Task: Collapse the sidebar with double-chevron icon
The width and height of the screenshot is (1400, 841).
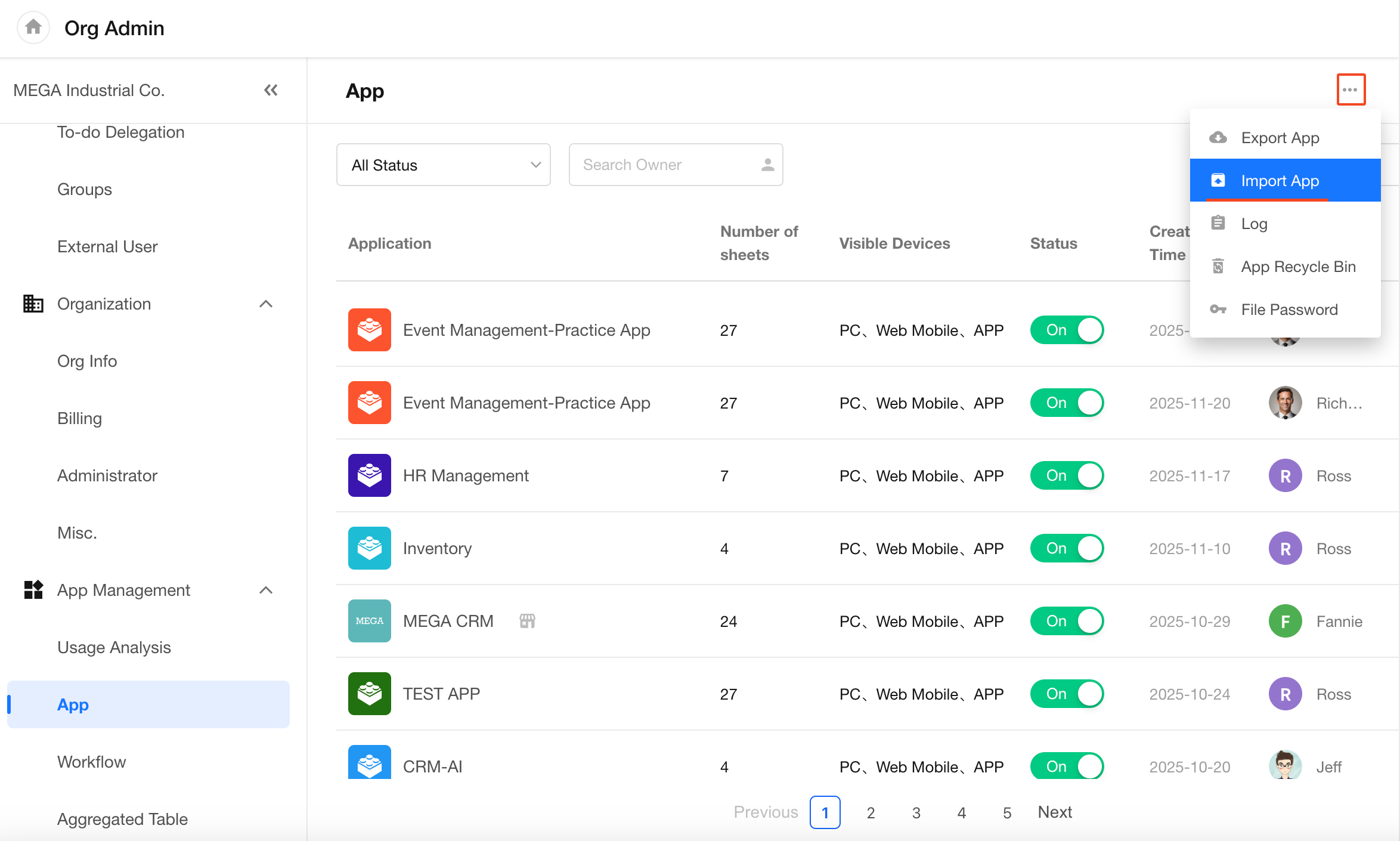Action: pyautogui.click(x=271, y=90)
